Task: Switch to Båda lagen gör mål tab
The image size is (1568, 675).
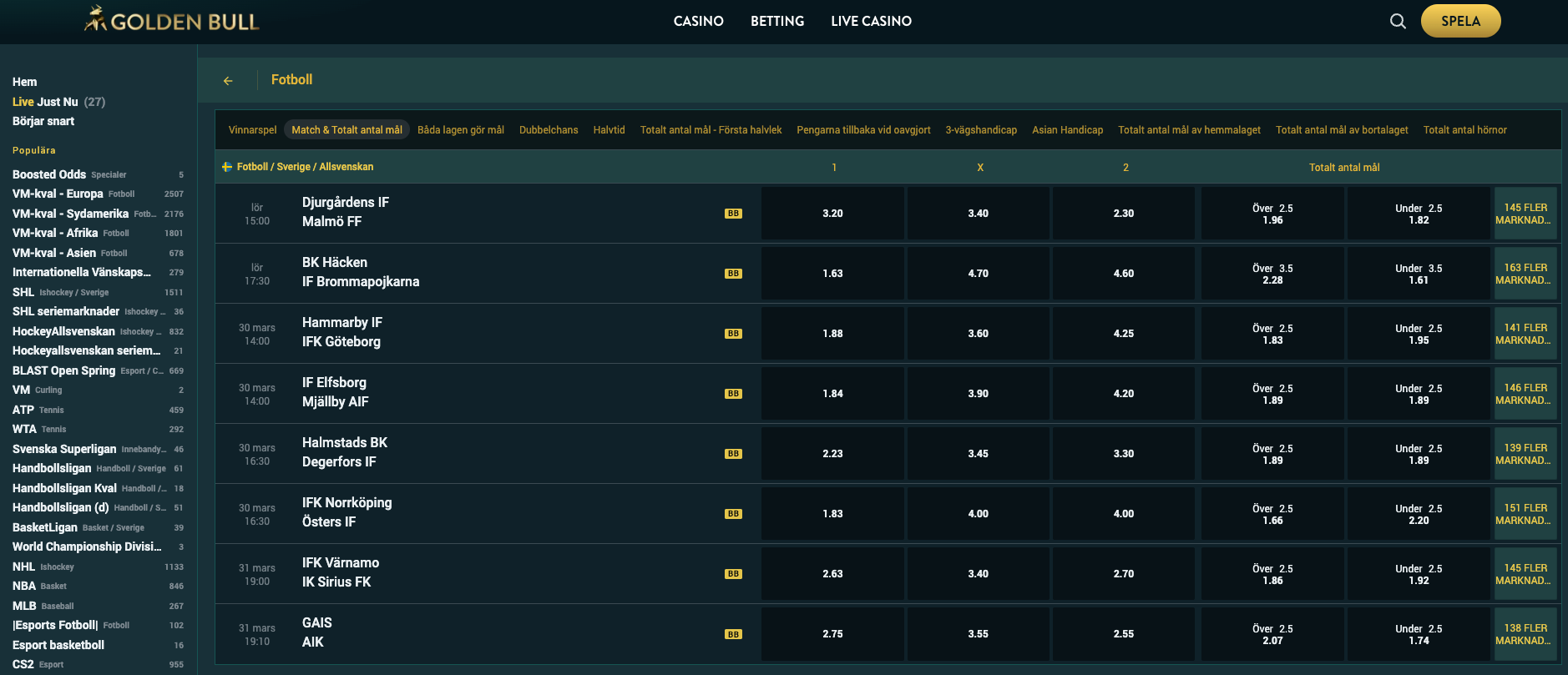Action: (461, 130)
